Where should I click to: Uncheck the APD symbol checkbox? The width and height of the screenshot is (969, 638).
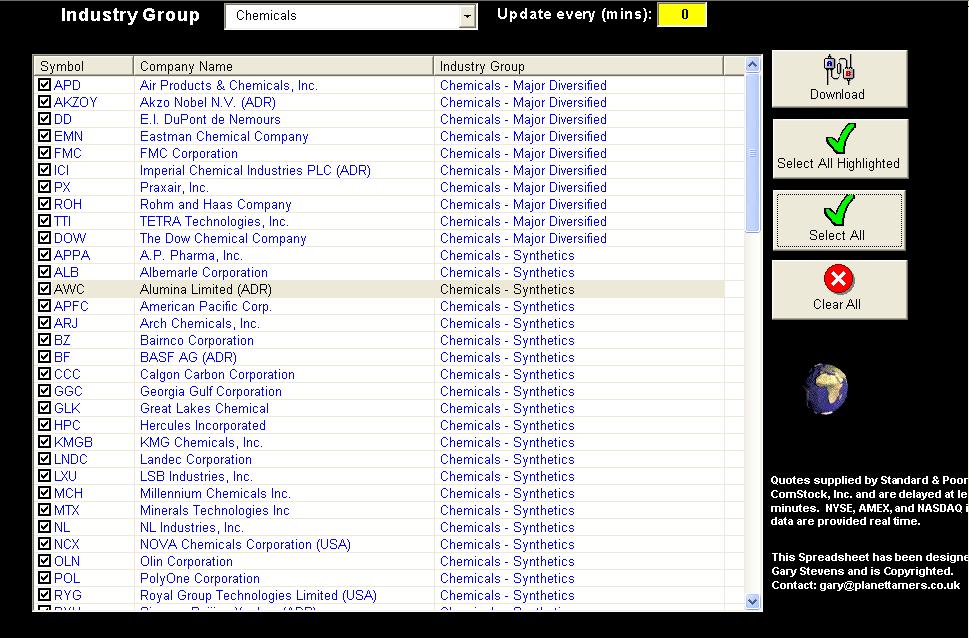(45, 86)
